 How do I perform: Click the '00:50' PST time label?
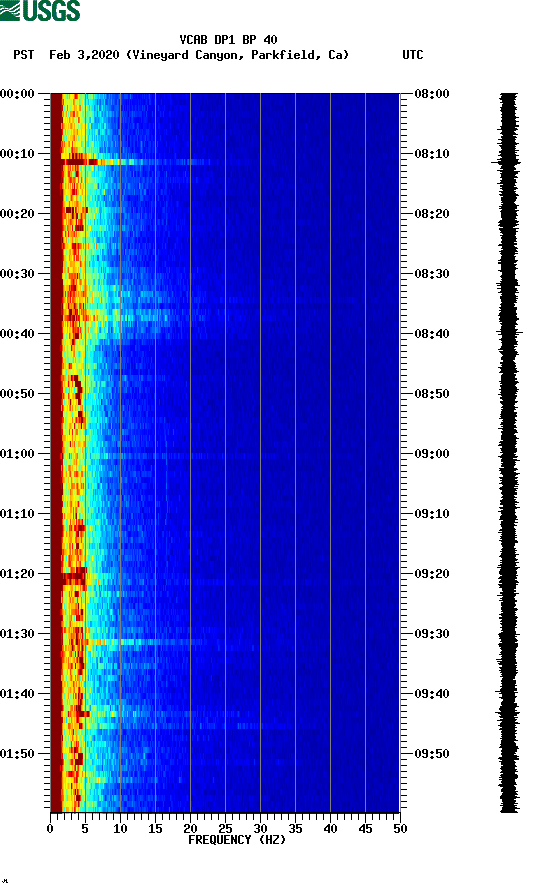point(17,394)
